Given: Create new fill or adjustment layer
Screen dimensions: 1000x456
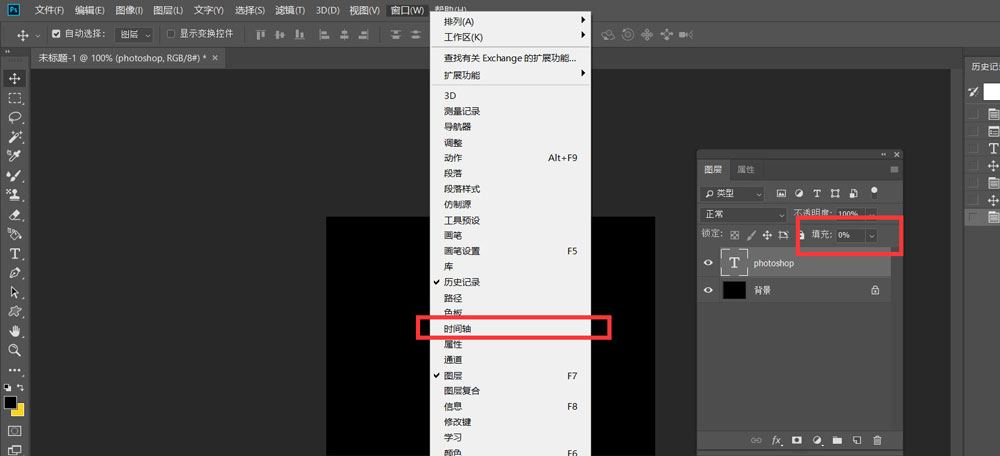Looking at the screenshot, I should pos(817,440).
